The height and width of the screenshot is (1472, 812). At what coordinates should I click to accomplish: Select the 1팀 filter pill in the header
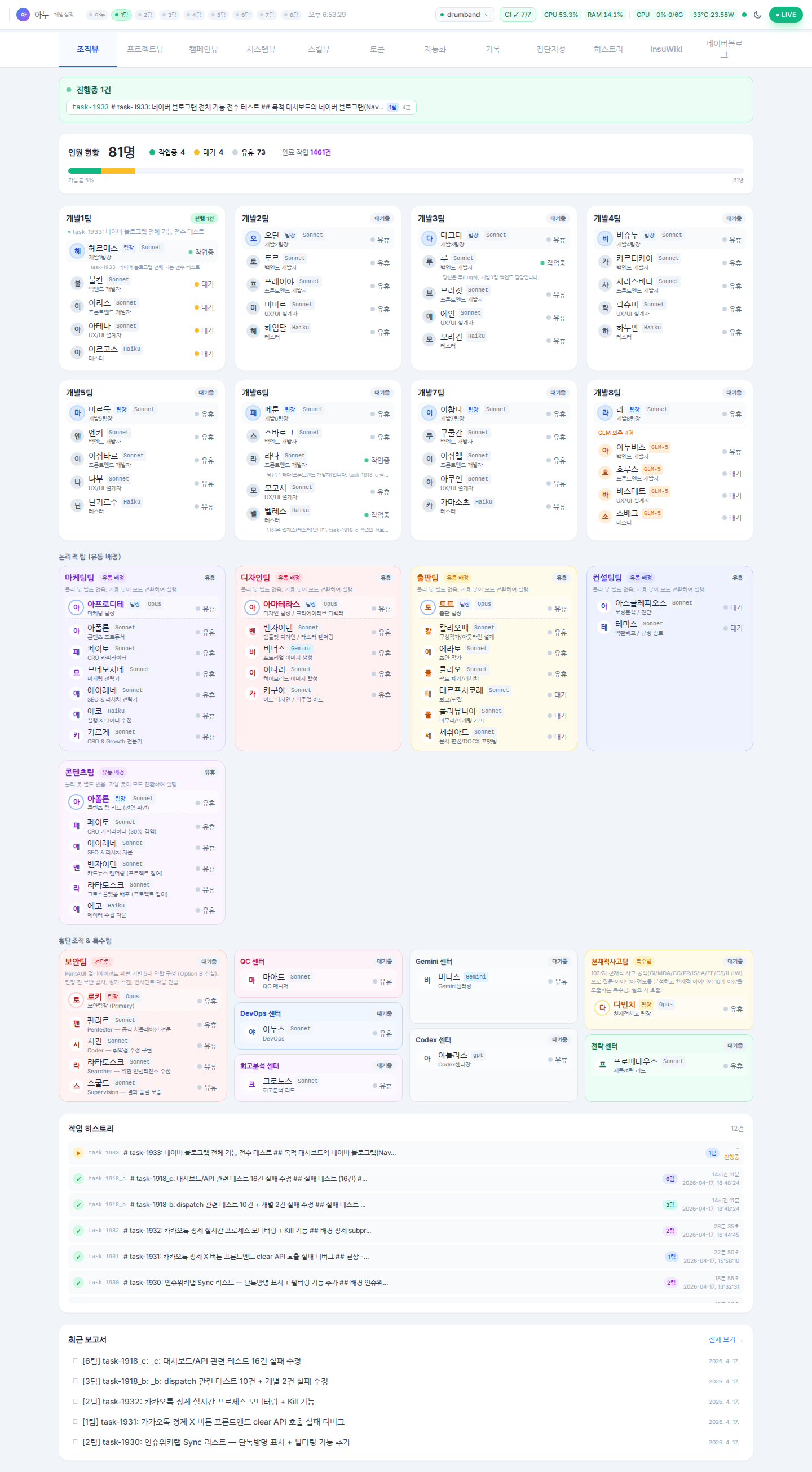click(121, 15)
